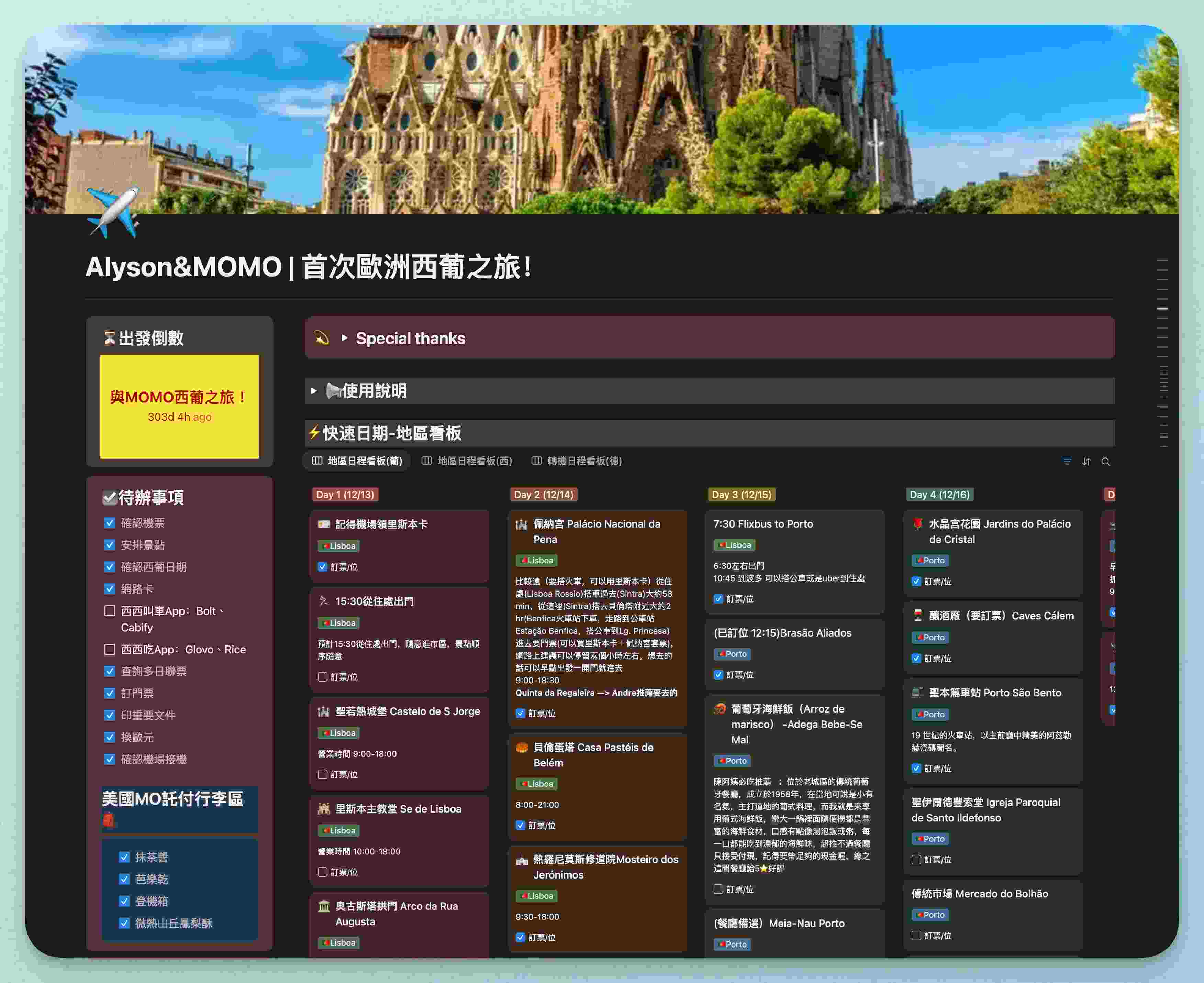This screenshot has width=1204, height=983.
Task: Click the castle icon on 佩納宮 card
Action: point(521,524)
